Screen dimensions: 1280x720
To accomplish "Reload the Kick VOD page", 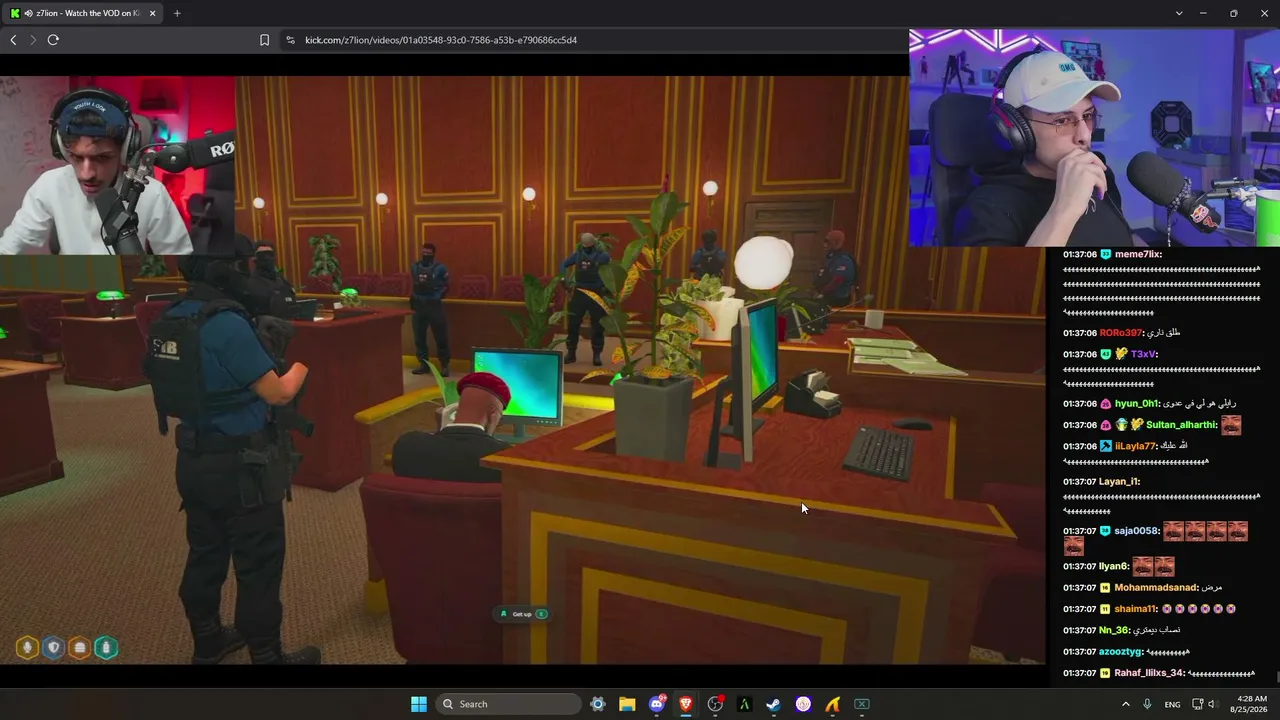I will [53, 40].
